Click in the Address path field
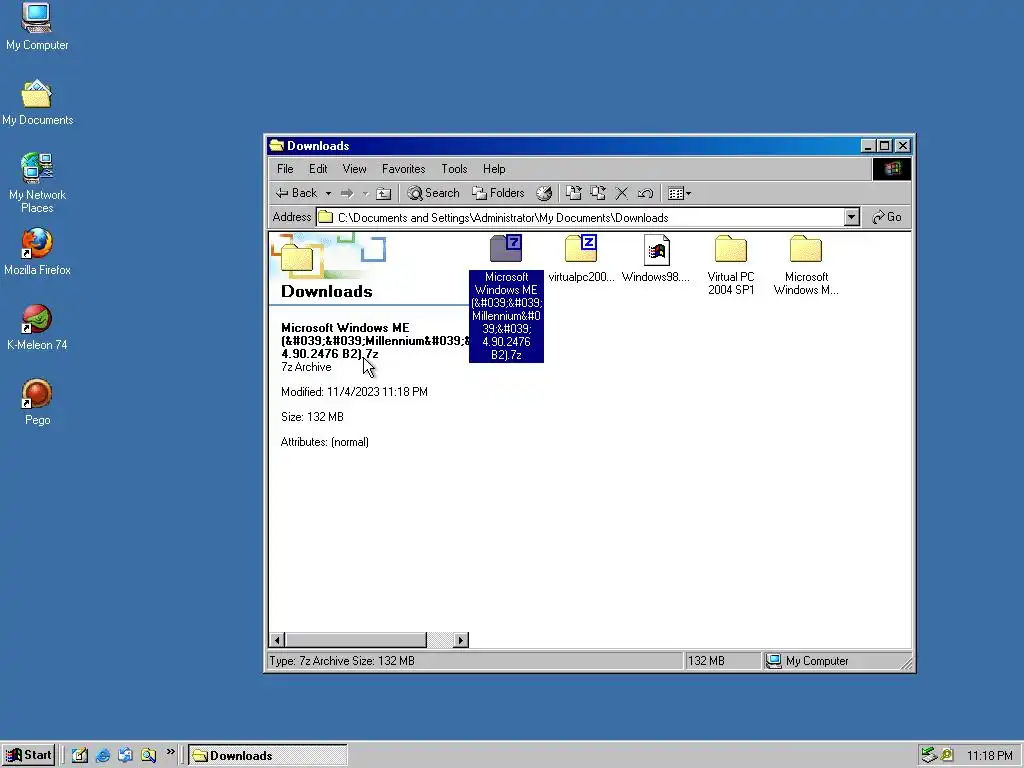The image size is (1024, 768). (x=580, y=217)
